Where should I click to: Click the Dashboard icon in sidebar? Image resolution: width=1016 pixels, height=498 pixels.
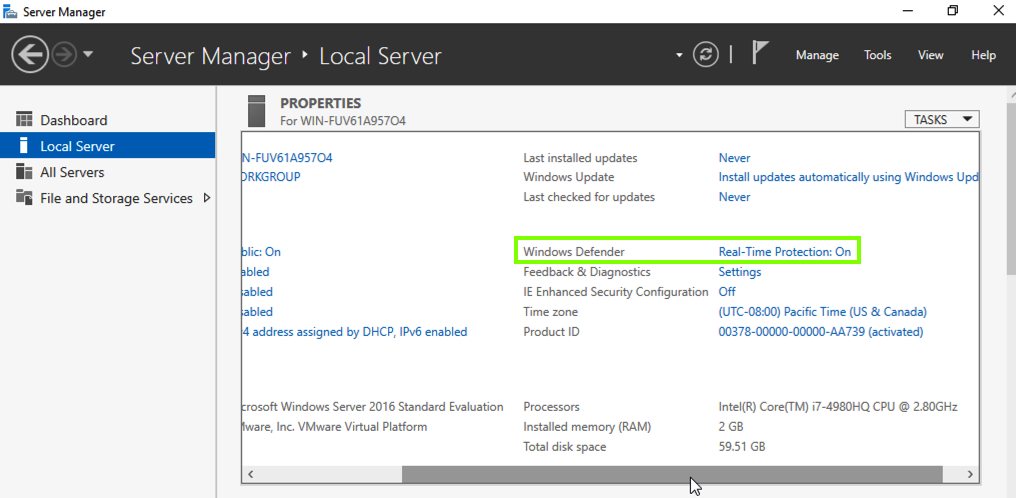(x=24, y=120)
